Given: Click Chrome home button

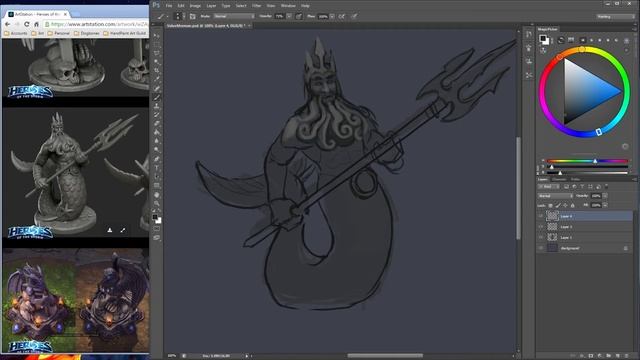Looking at the screenshot, I should (36, 24).
